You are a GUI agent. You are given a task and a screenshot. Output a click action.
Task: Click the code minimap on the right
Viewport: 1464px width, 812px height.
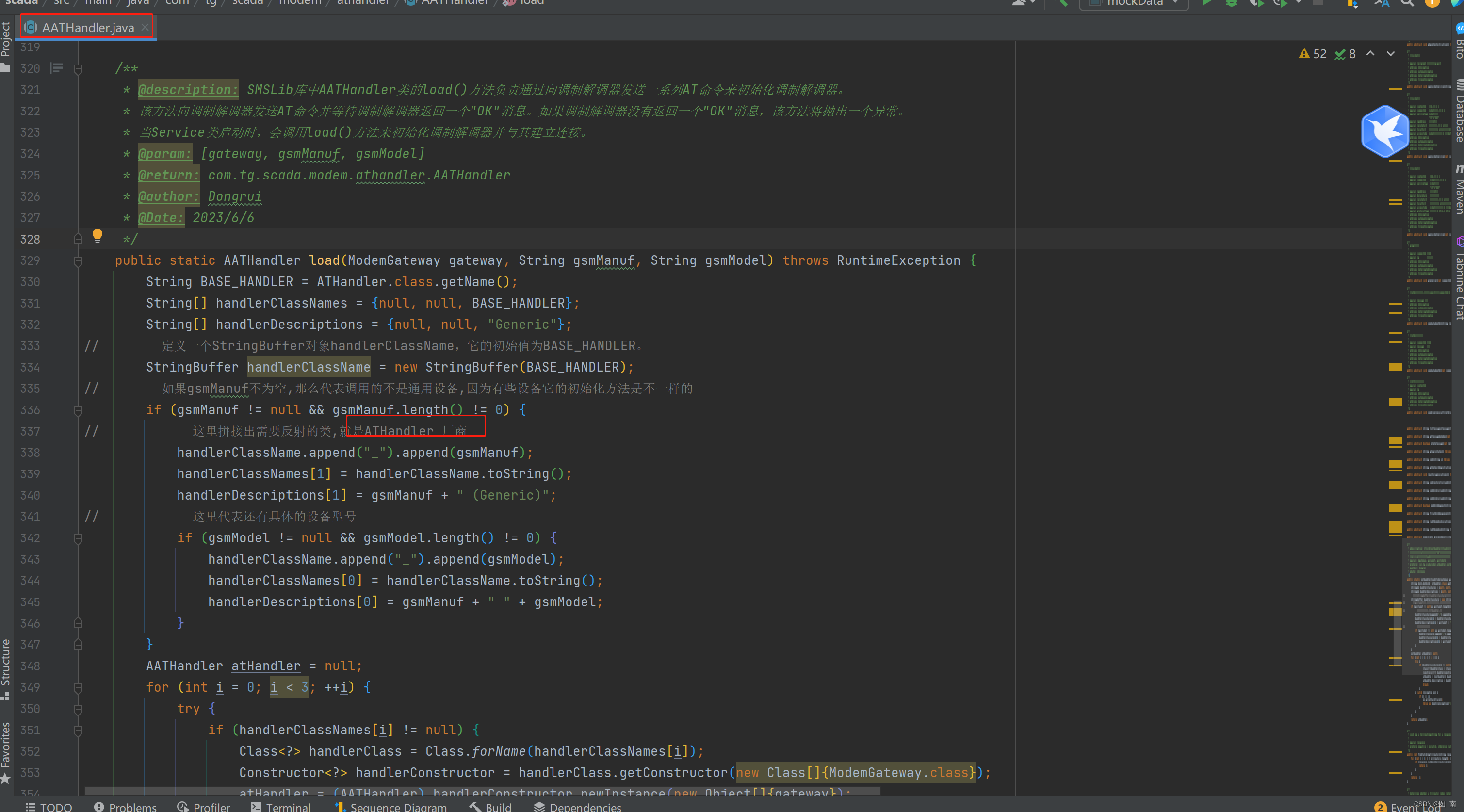coord(1429,418)
